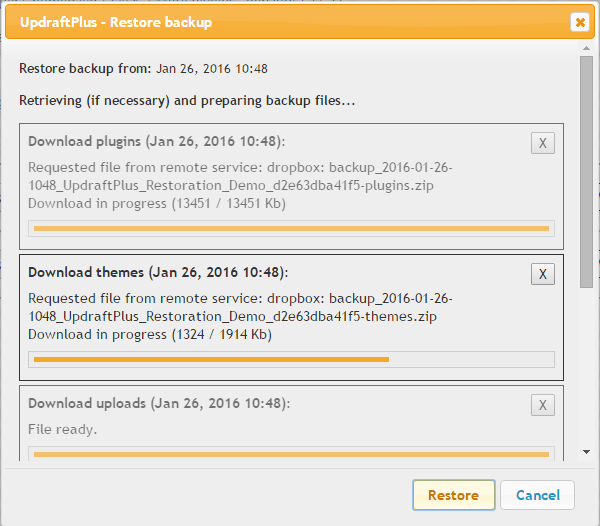Click the Restore button
Screen dimensions: 600x526
coord(453,495)
